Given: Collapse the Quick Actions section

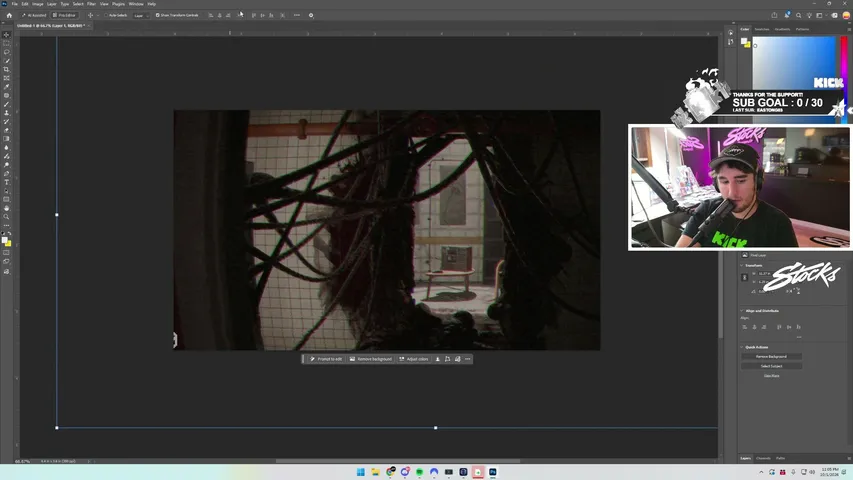Looking at the screenshot, I should [x=741, y=347].
